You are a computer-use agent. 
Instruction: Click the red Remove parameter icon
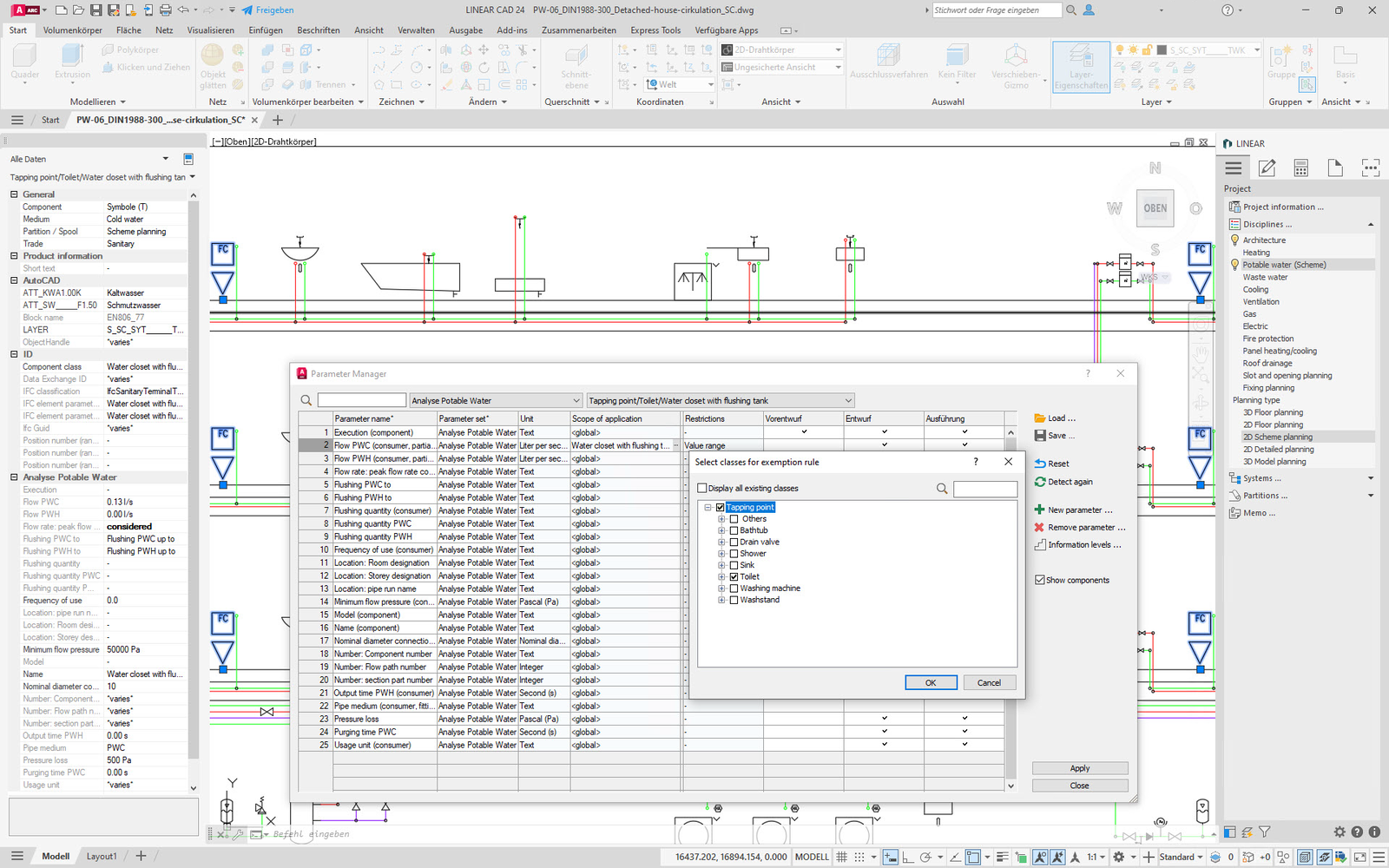(1039, 527)
